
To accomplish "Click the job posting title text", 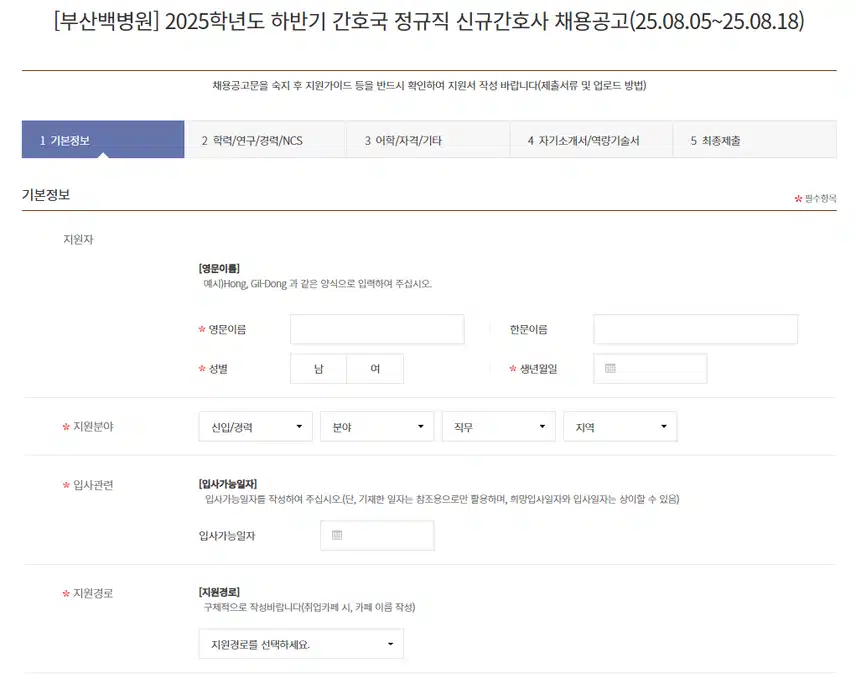I will tap(429, 21).
